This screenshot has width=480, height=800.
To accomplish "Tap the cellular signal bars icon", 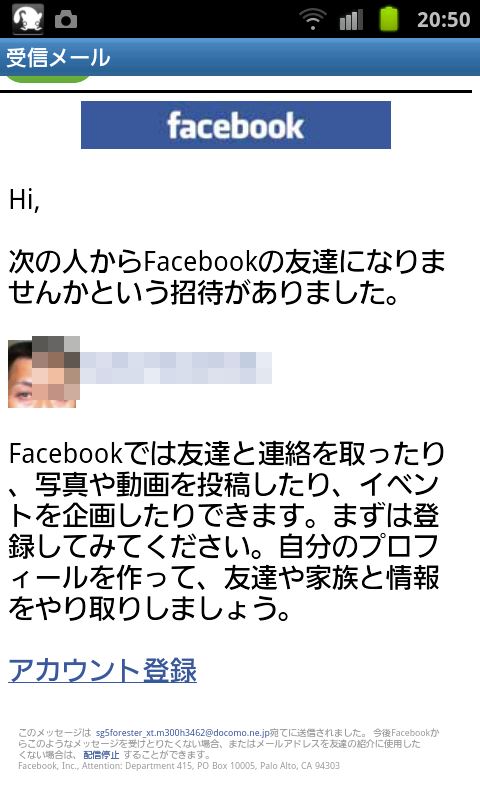I will [x=351, y=20].
